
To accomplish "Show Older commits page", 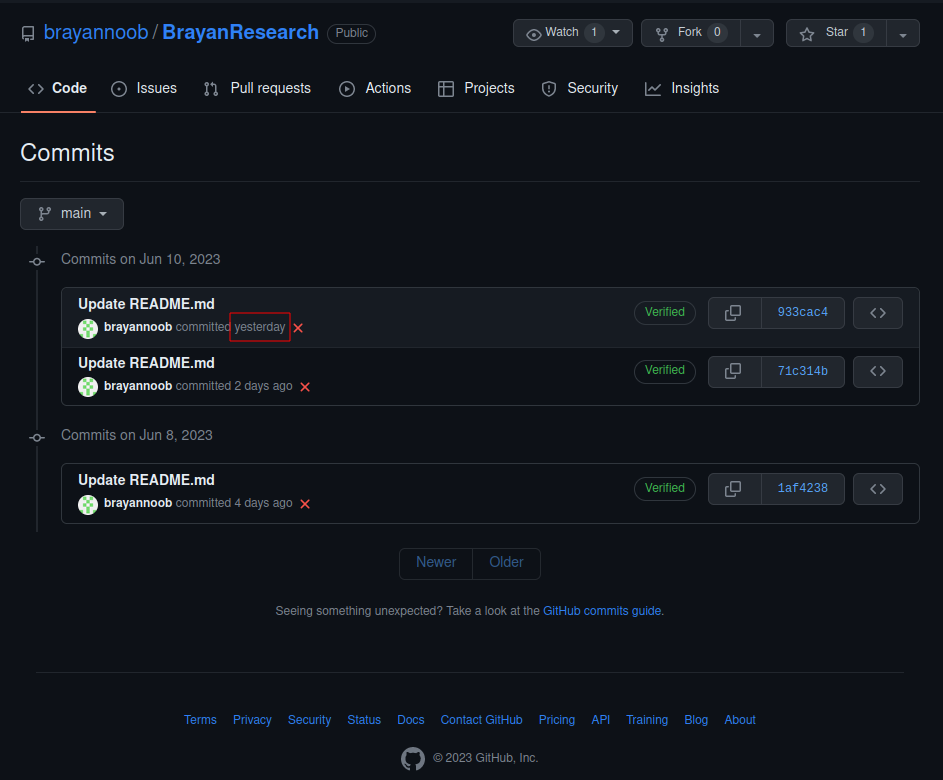I will pyautogui.click(x=506, y=562).
